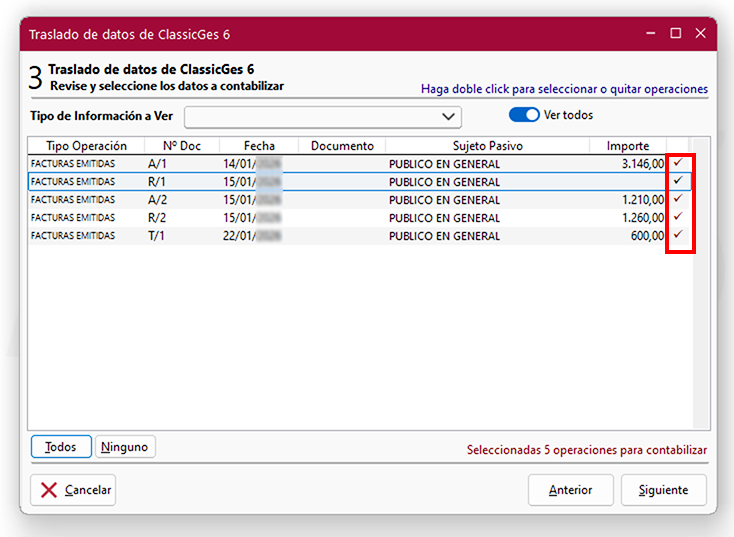The image size is (734, 537).
Task: Toggle the Ver todos switch
Action: [x=524, y=115]
